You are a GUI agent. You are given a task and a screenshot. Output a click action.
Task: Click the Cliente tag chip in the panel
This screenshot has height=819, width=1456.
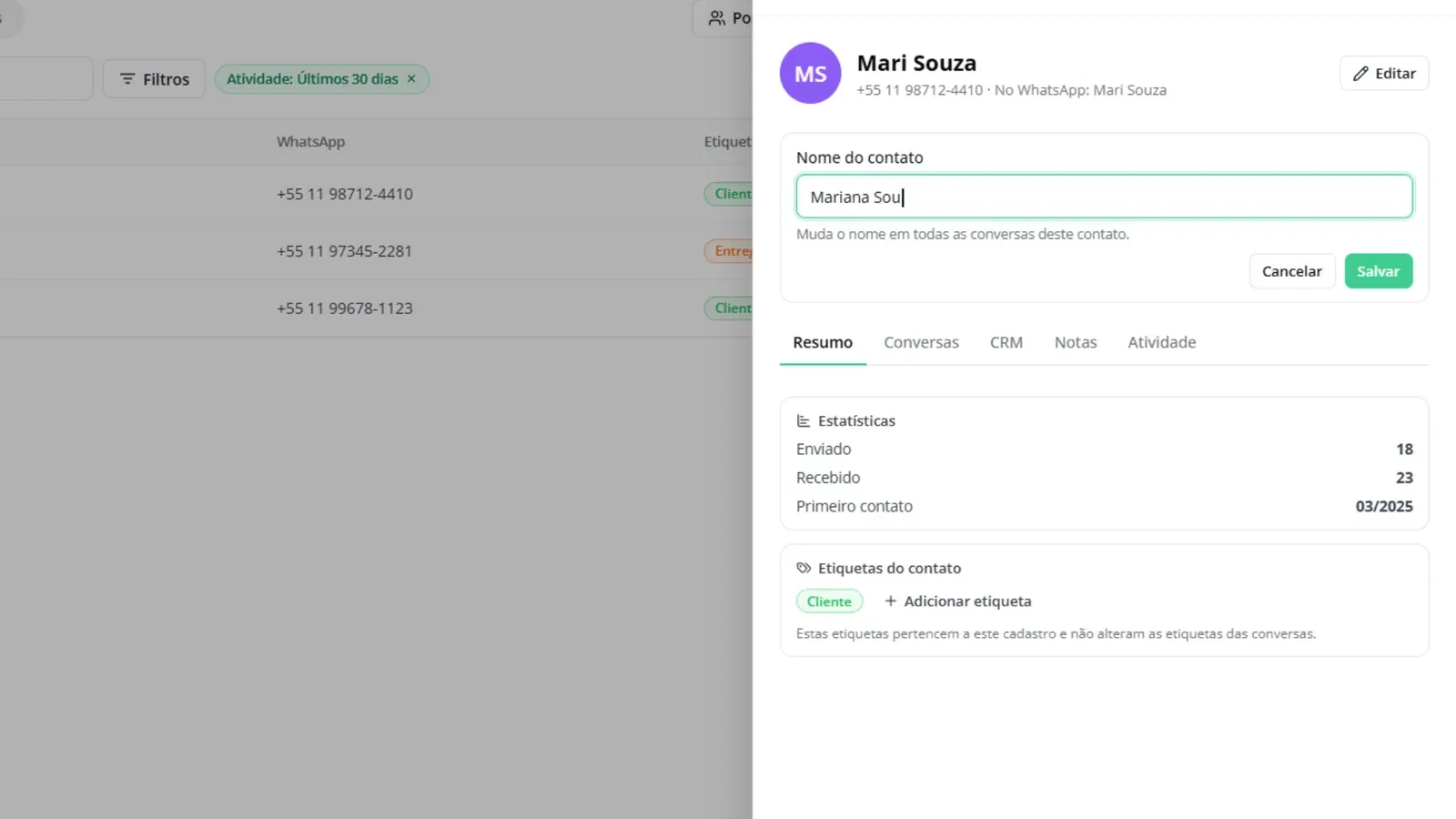tap(829, 602)
